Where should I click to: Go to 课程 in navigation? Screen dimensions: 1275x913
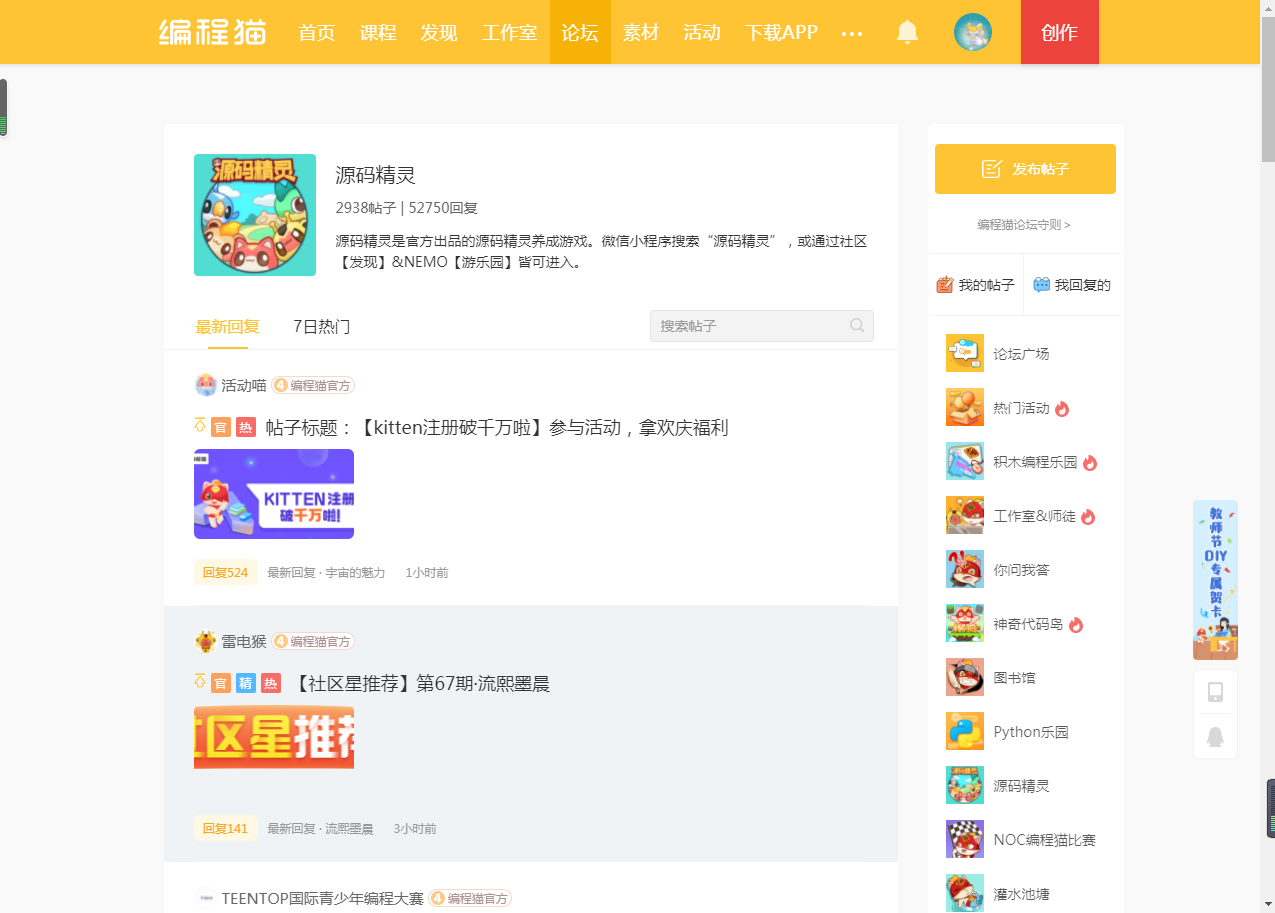click(378, 32)
